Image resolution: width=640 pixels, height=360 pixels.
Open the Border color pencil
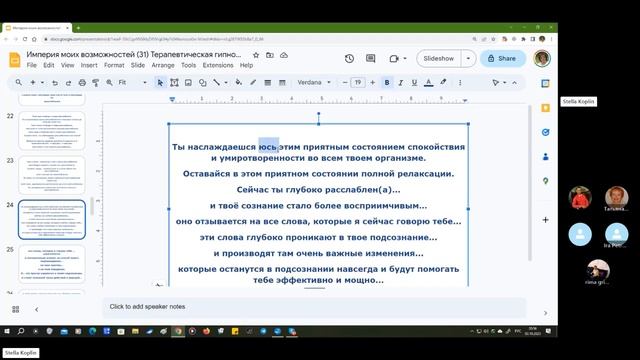point(253,82)
